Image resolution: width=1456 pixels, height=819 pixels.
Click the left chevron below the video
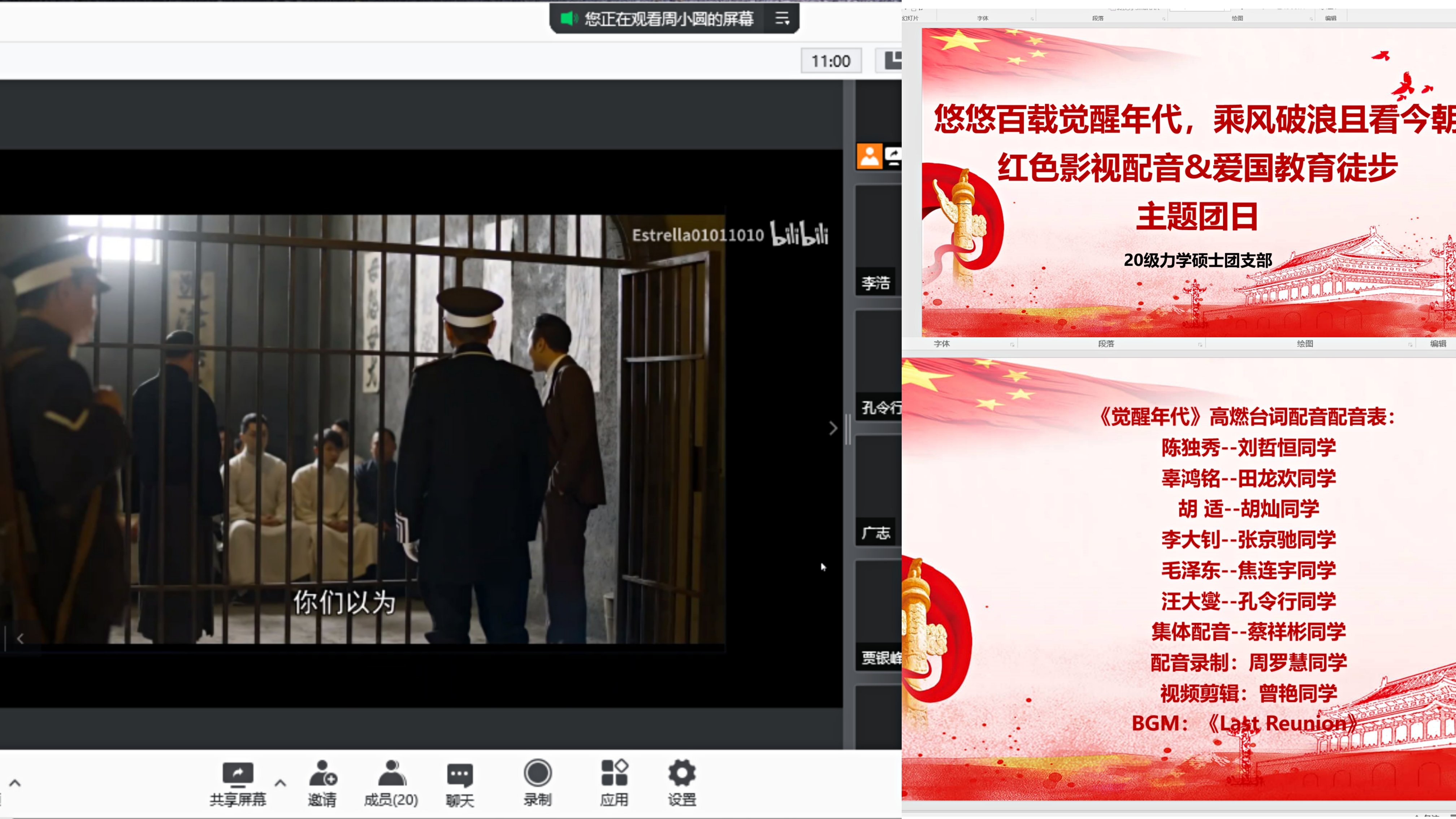tap(20, 639)
